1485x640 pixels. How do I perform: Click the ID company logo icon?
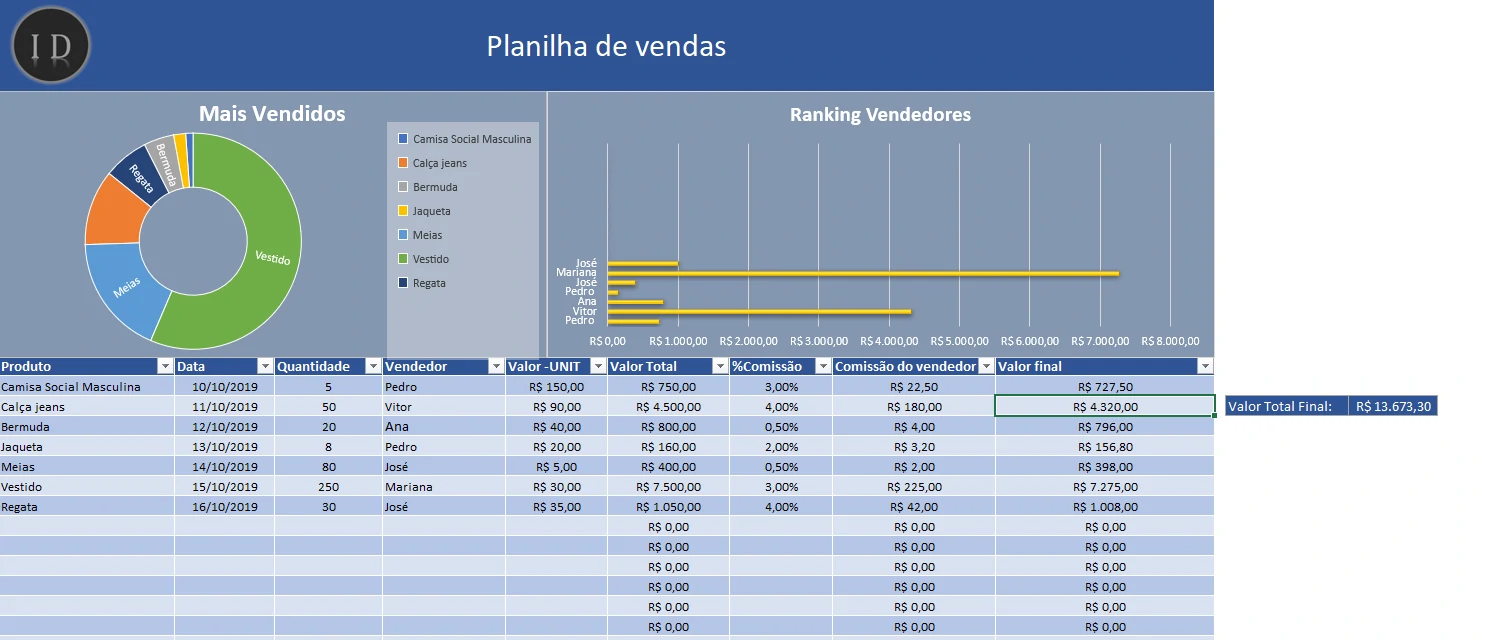[x=49, y=44]
